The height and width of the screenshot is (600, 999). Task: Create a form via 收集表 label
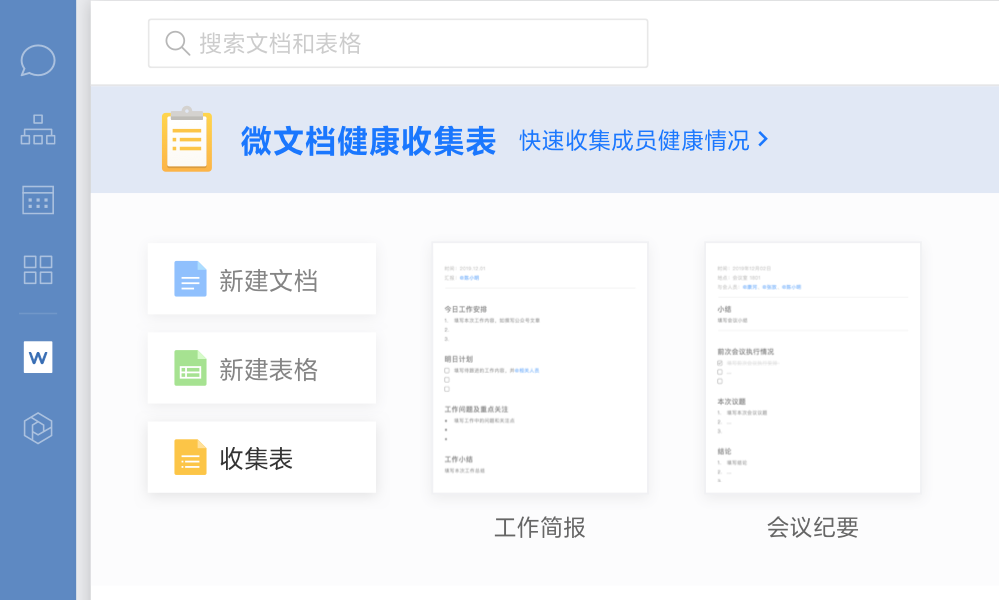point(256,458)
